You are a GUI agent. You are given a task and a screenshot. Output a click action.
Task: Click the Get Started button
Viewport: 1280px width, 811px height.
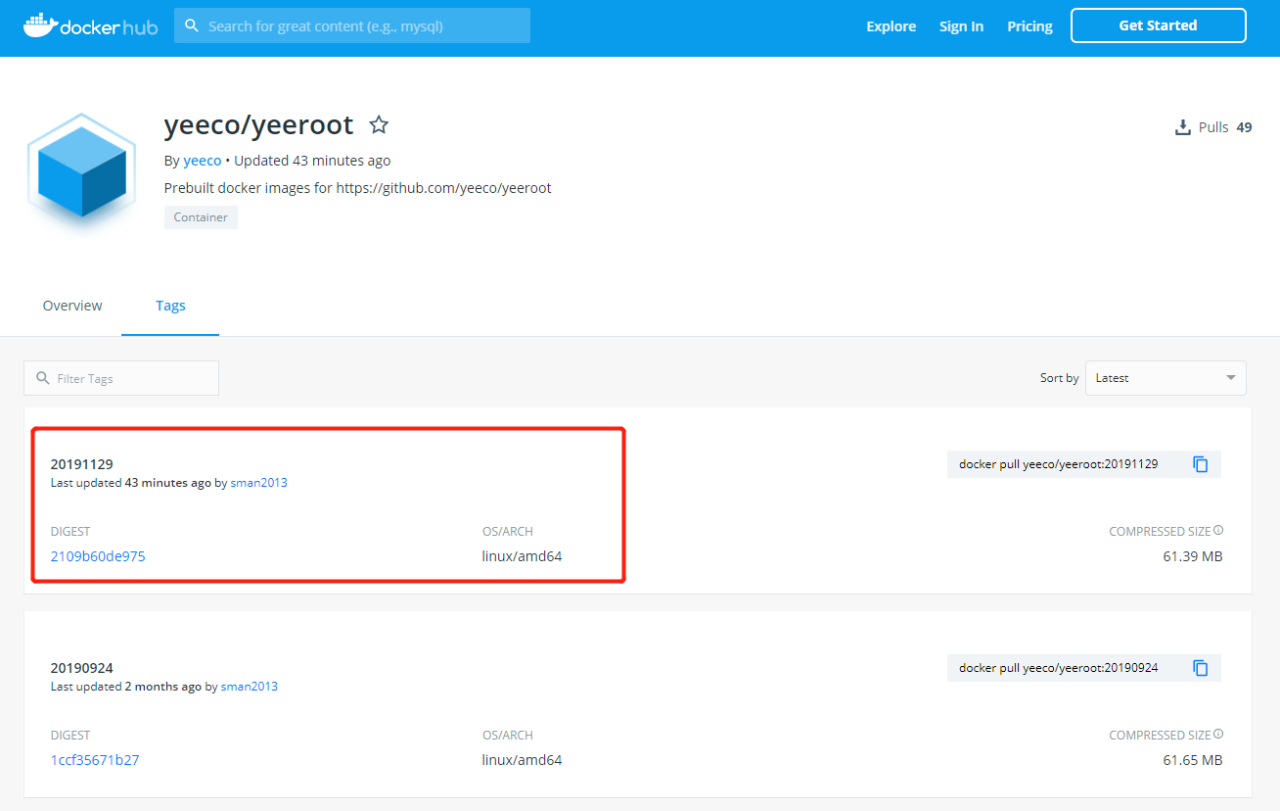pyautogui.click(x=1158, y=26)
